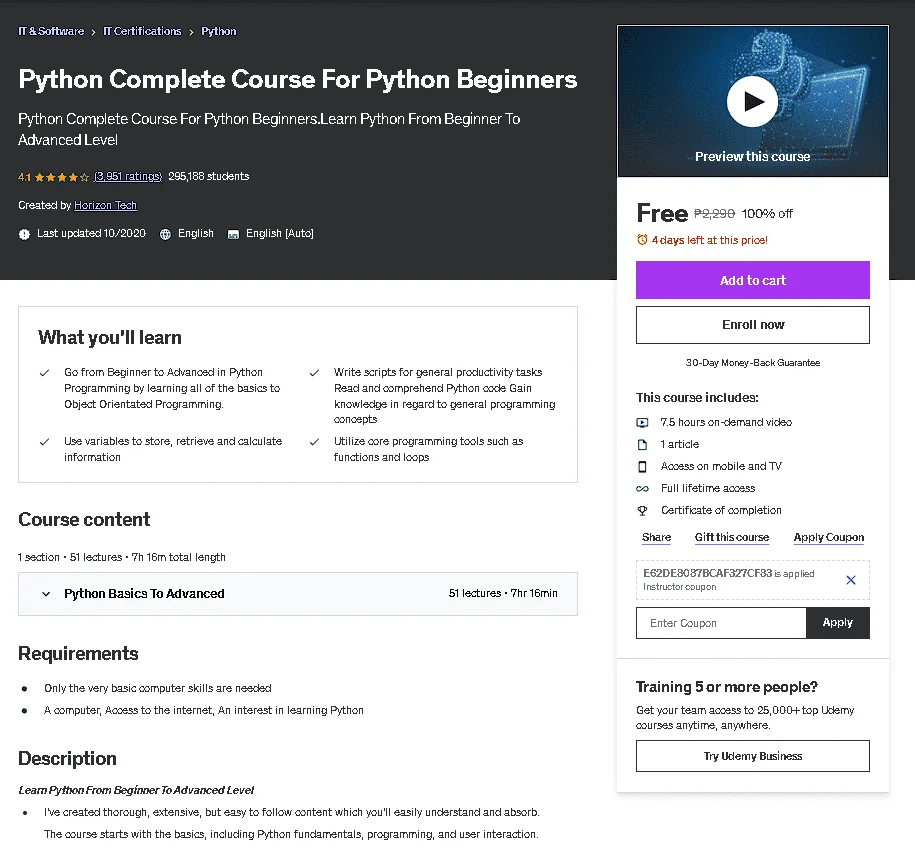Click the trophy icon beside Certificate of completion
The width and height of the screenshot is (915, 861).
click(642, 511)
